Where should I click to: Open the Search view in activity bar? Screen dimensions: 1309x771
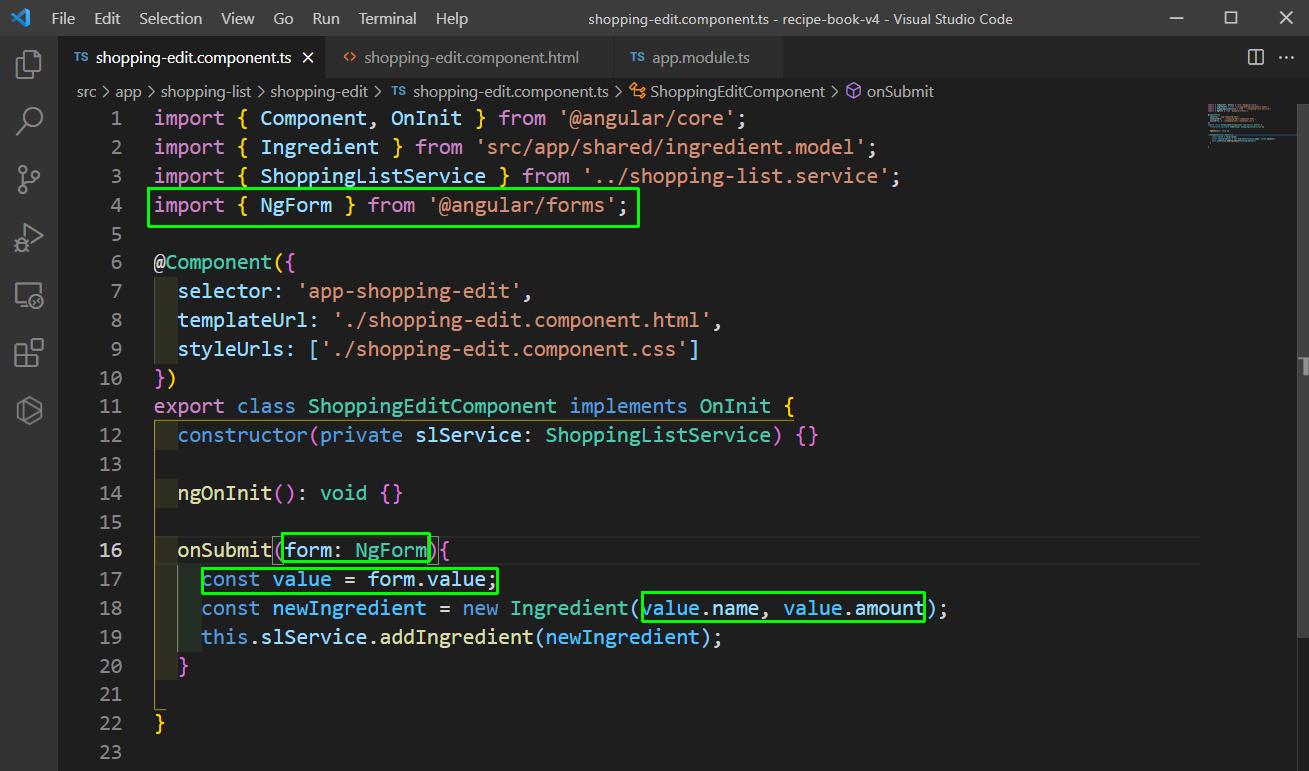(x=29, y=122)
